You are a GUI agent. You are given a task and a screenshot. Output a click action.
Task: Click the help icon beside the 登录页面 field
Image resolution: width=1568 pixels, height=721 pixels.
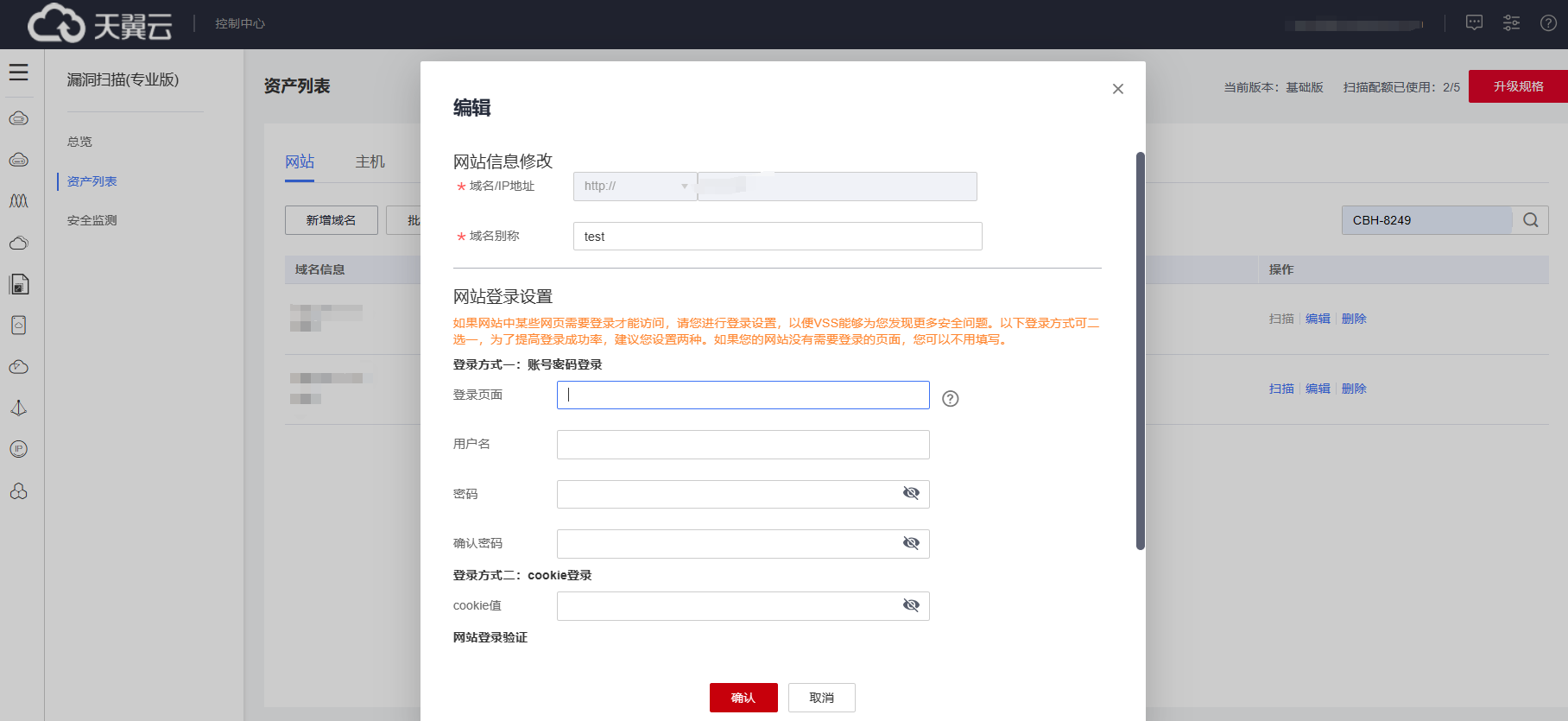click(951, 398)
